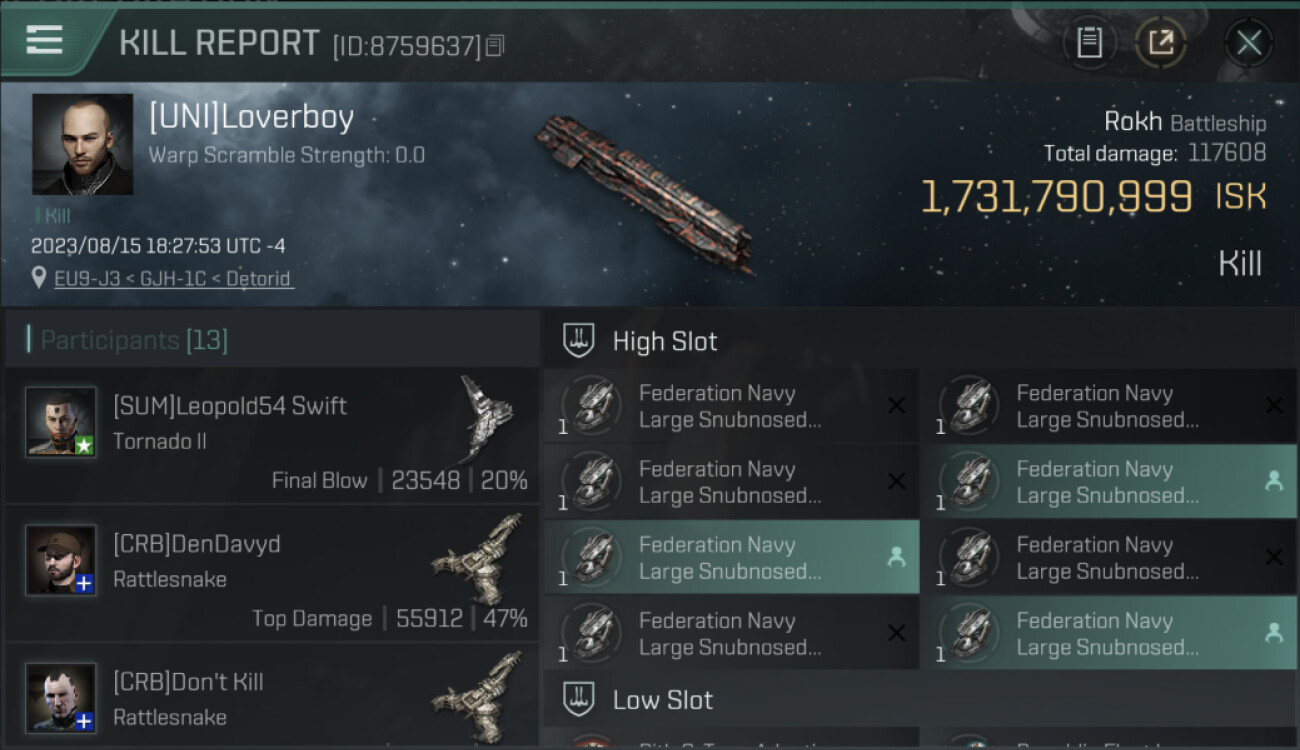The width and height of the screenshot is (1300, 750).
Task: Click the Low Slot shield icon
Action: [x=578, y=700]
